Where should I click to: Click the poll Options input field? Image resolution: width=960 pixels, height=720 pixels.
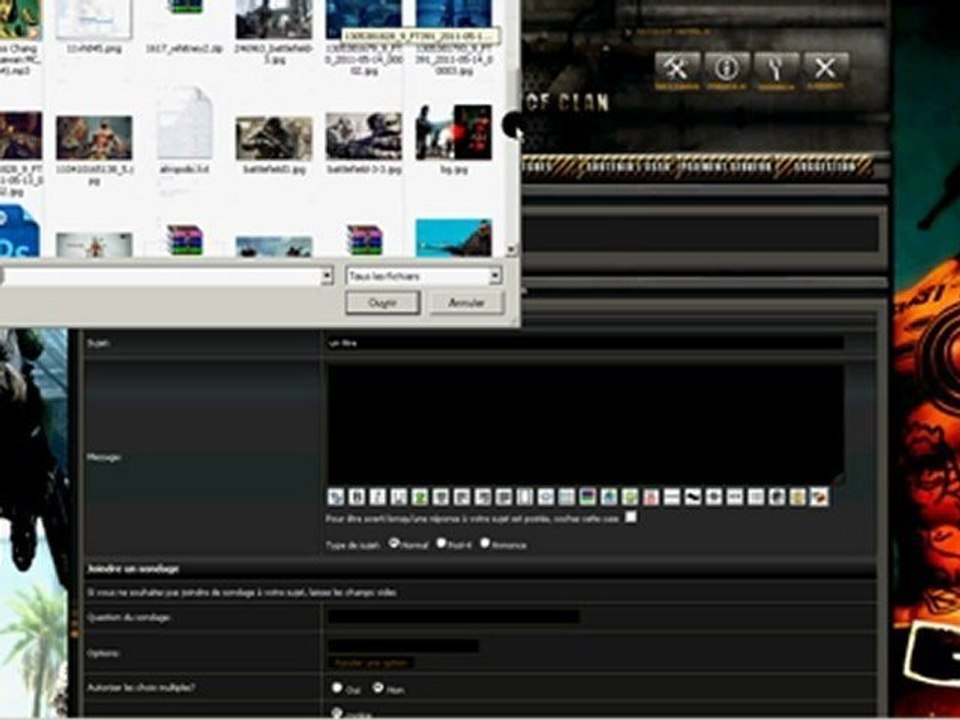click(x=403, y=646)
